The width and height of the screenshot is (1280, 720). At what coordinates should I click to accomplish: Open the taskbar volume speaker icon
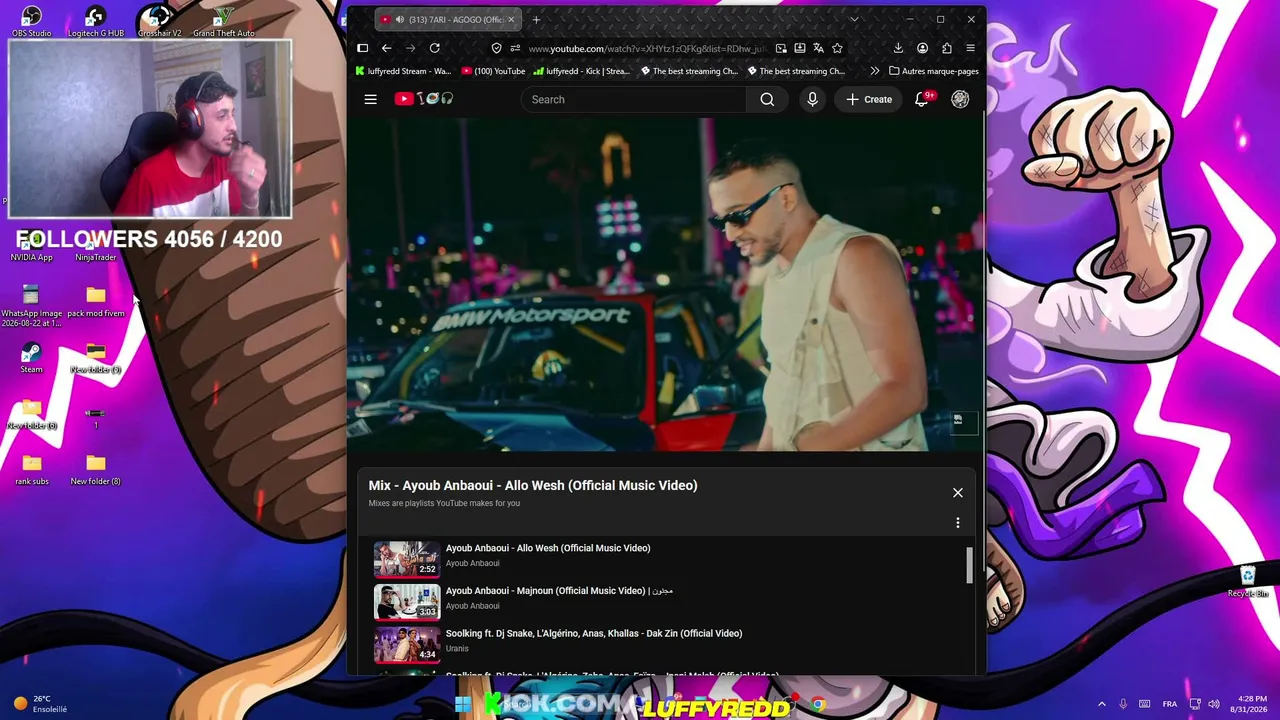pos(1214,704)
